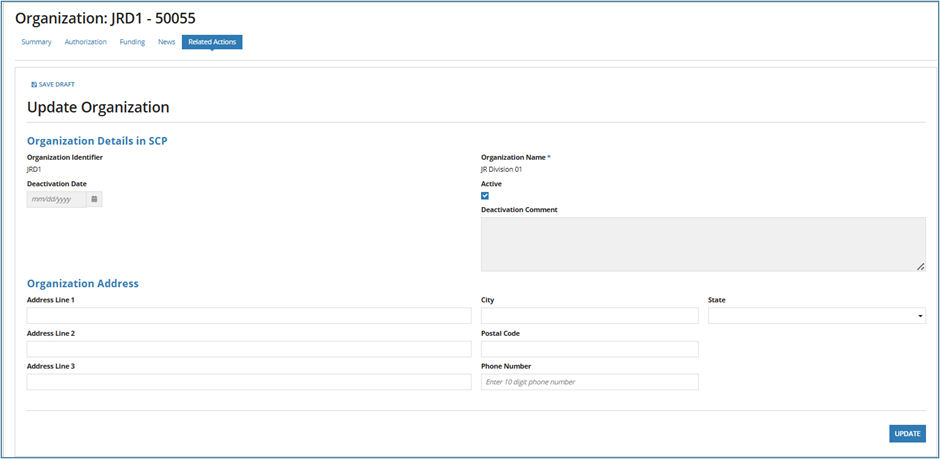Viewport: 940px width, 459px height.
Task: Click the Save Draft disk icon
Action: (34, 85)
